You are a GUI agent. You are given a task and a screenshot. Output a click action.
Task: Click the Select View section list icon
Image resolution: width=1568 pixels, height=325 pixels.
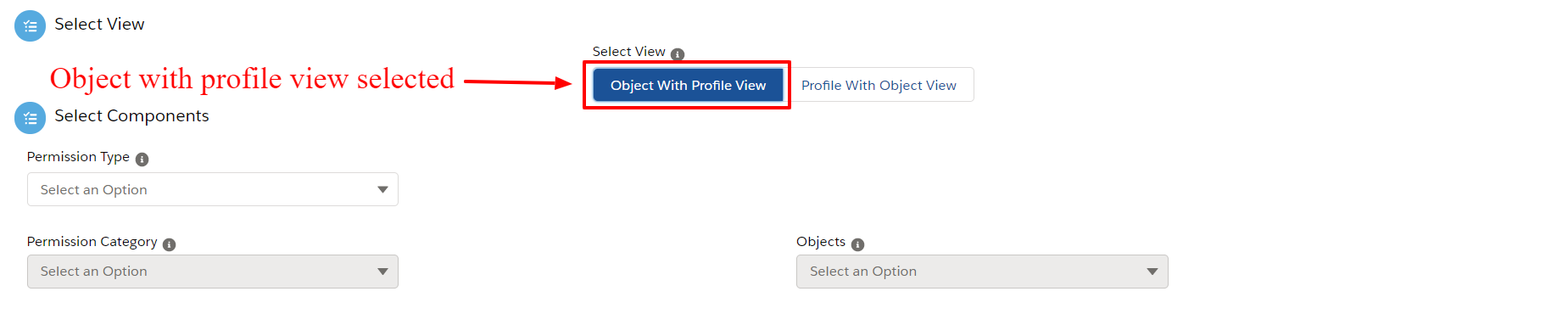31,26
